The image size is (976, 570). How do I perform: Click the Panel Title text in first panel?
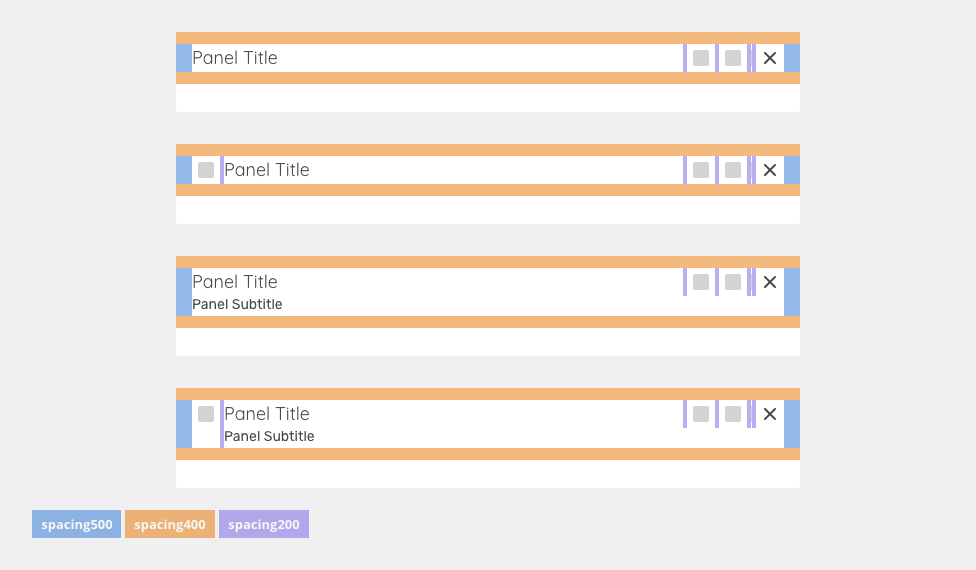point(235,58)
